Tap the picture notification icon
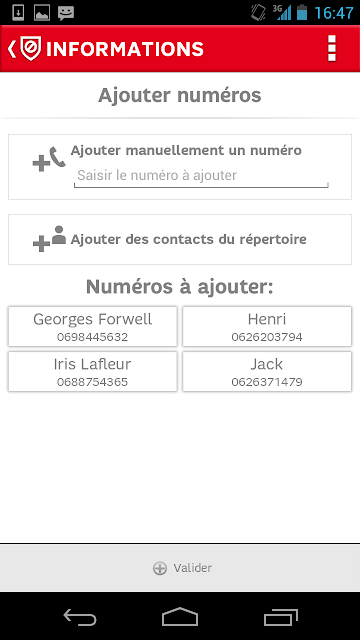This screenshot has height=640, width=360. [x=42, y=13]
